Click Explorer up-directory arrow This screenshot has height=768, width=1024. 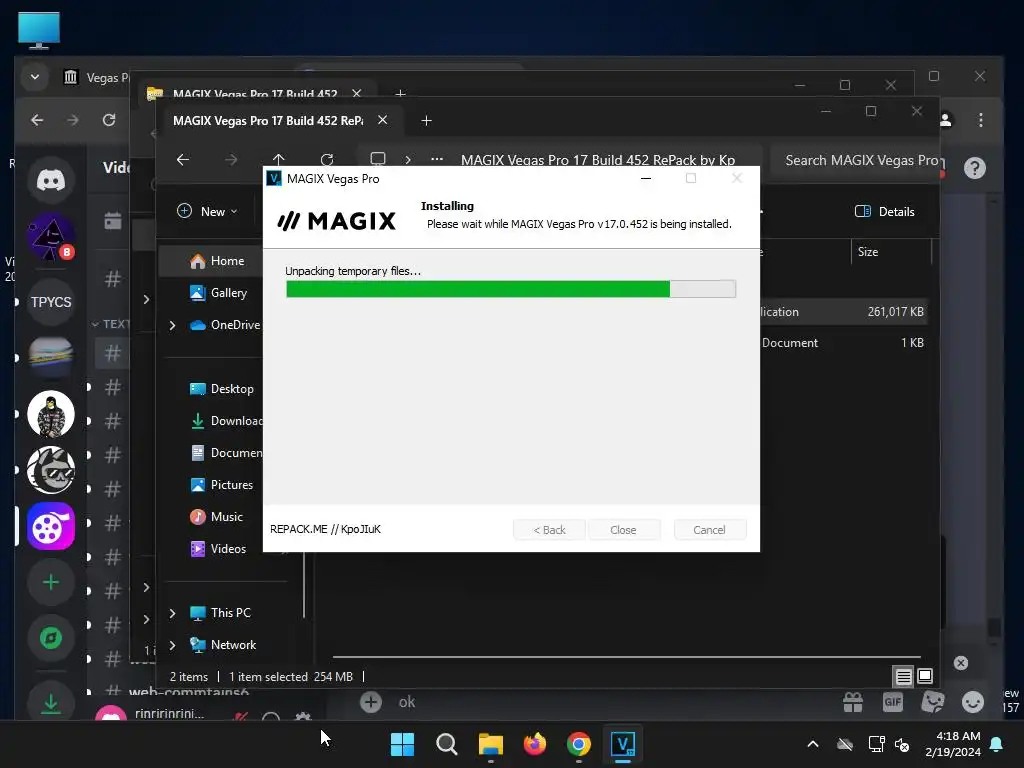pyautogui.click(x=279, y=159)
